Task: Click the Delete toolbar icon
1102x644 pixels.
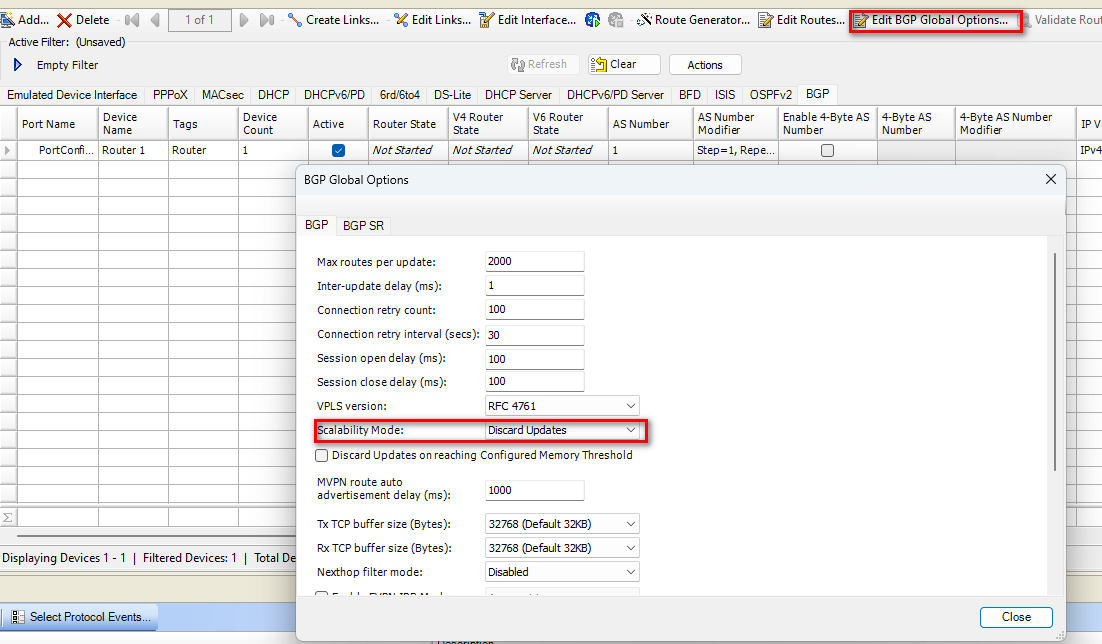Action: click(65, 20)
